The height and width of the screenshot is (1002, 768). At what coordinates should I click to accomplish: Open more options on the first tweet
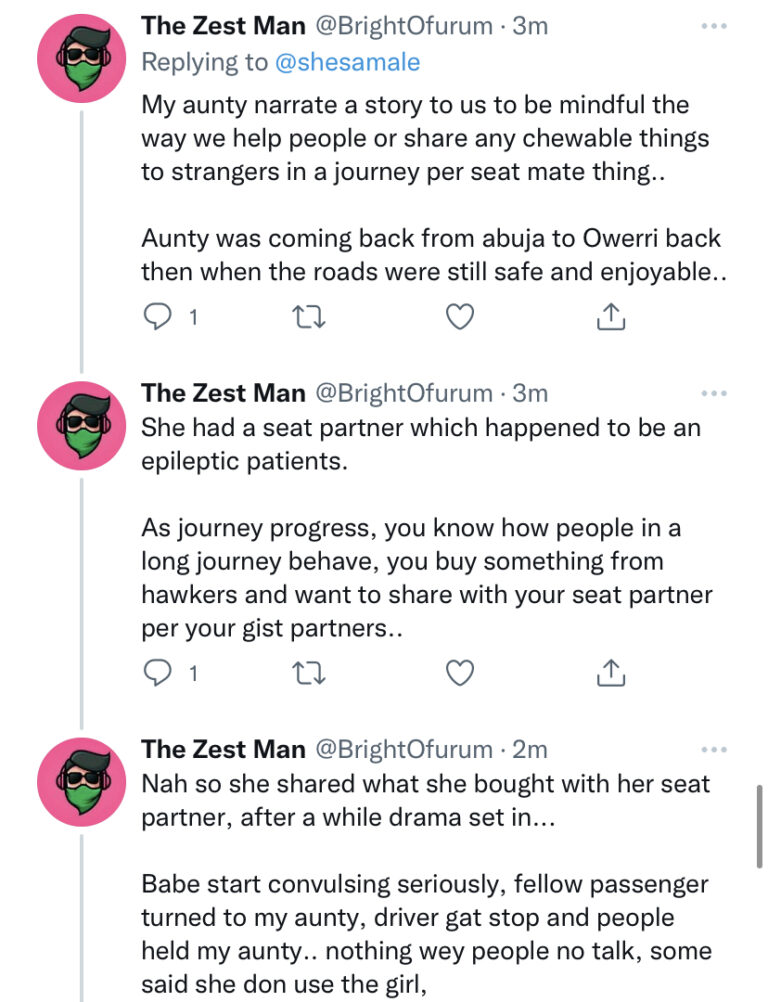pos(713,27)
